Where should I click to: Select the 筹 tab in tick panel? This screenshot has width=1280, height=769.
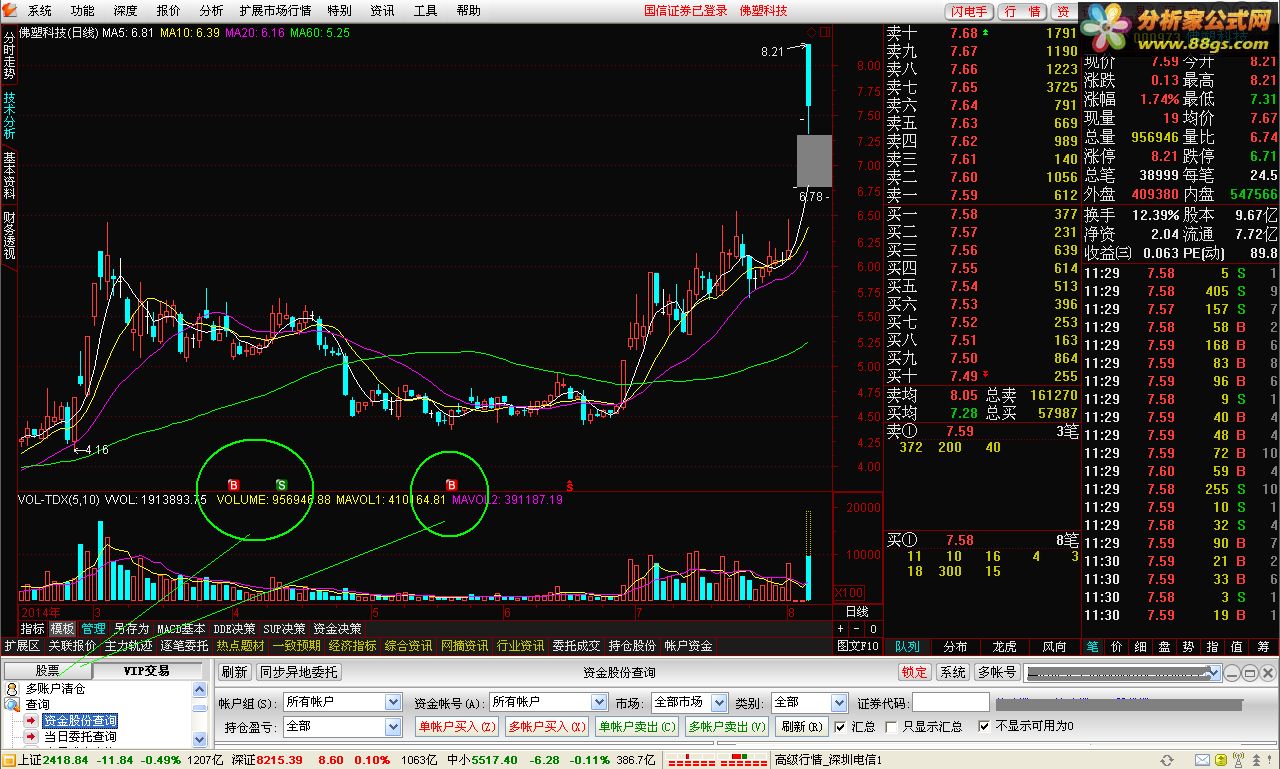point(1263,647)
